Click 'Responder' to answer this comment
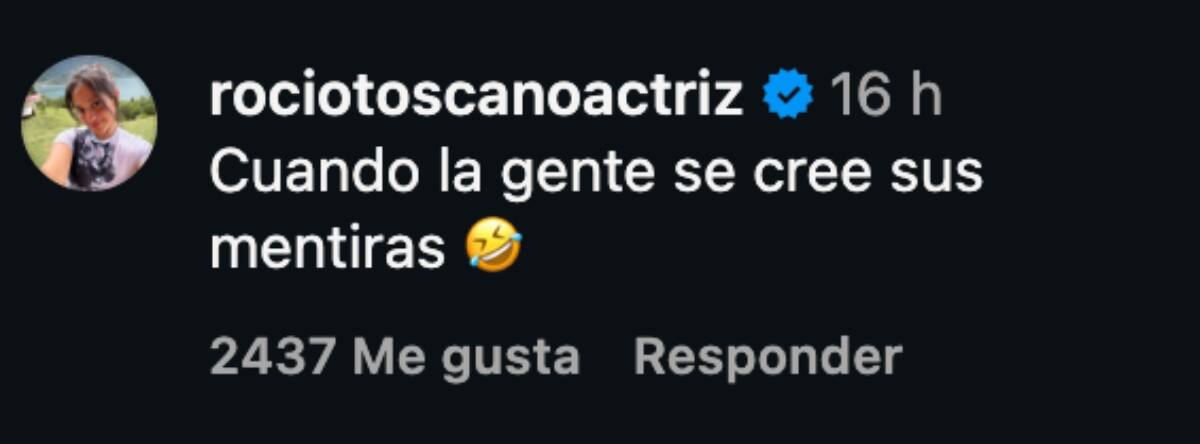This screenshot has height=444, width=1200. pos(768,357)
